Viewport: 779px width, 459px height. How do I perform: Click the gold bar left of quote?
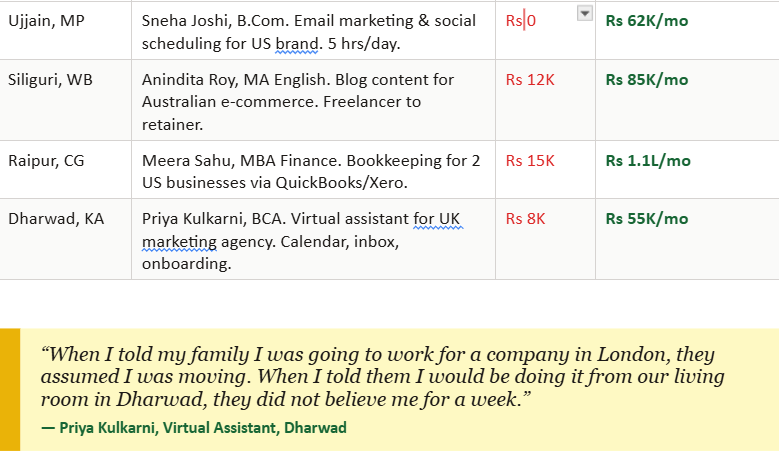10,389
